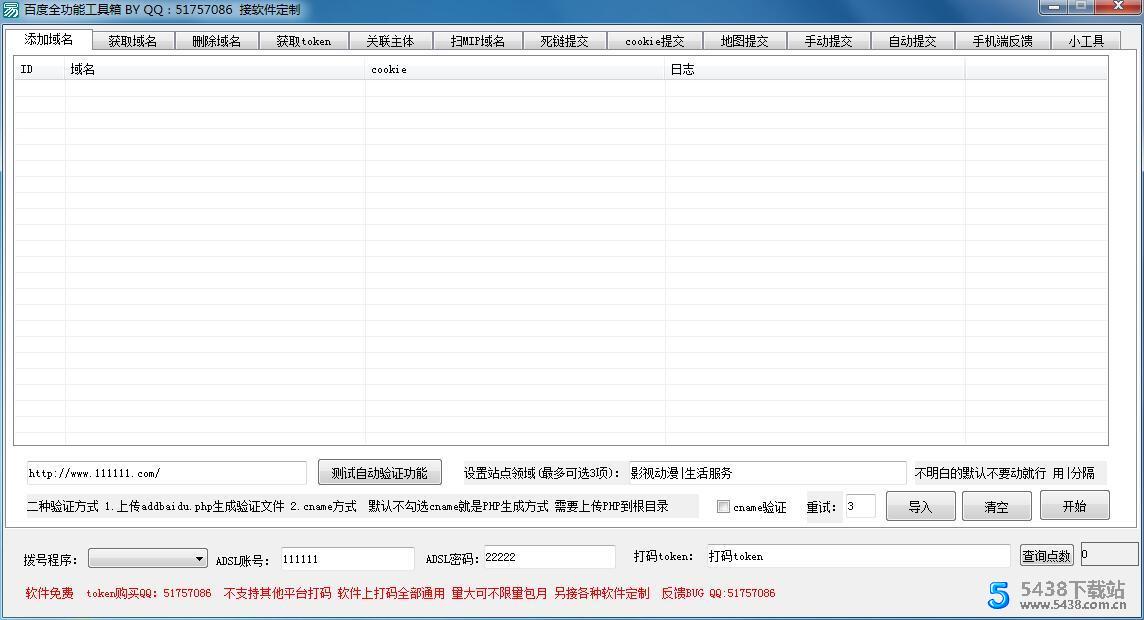Image resolution: width=1144 pixels, height=620 pixels.
Task: Click the 导入 button
Action: coord(919,506)
